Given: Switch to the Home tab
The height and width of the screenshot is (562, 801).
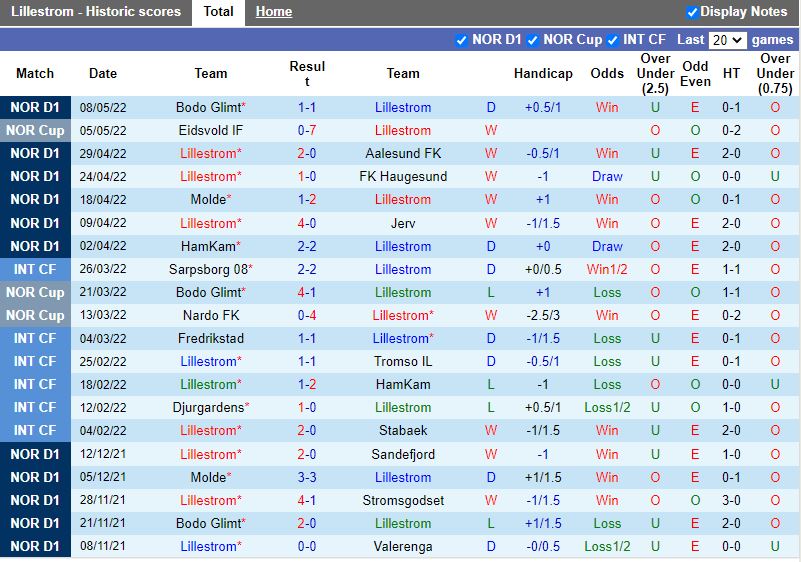Looking at the screenshot, I should click(x=274, y=12).
